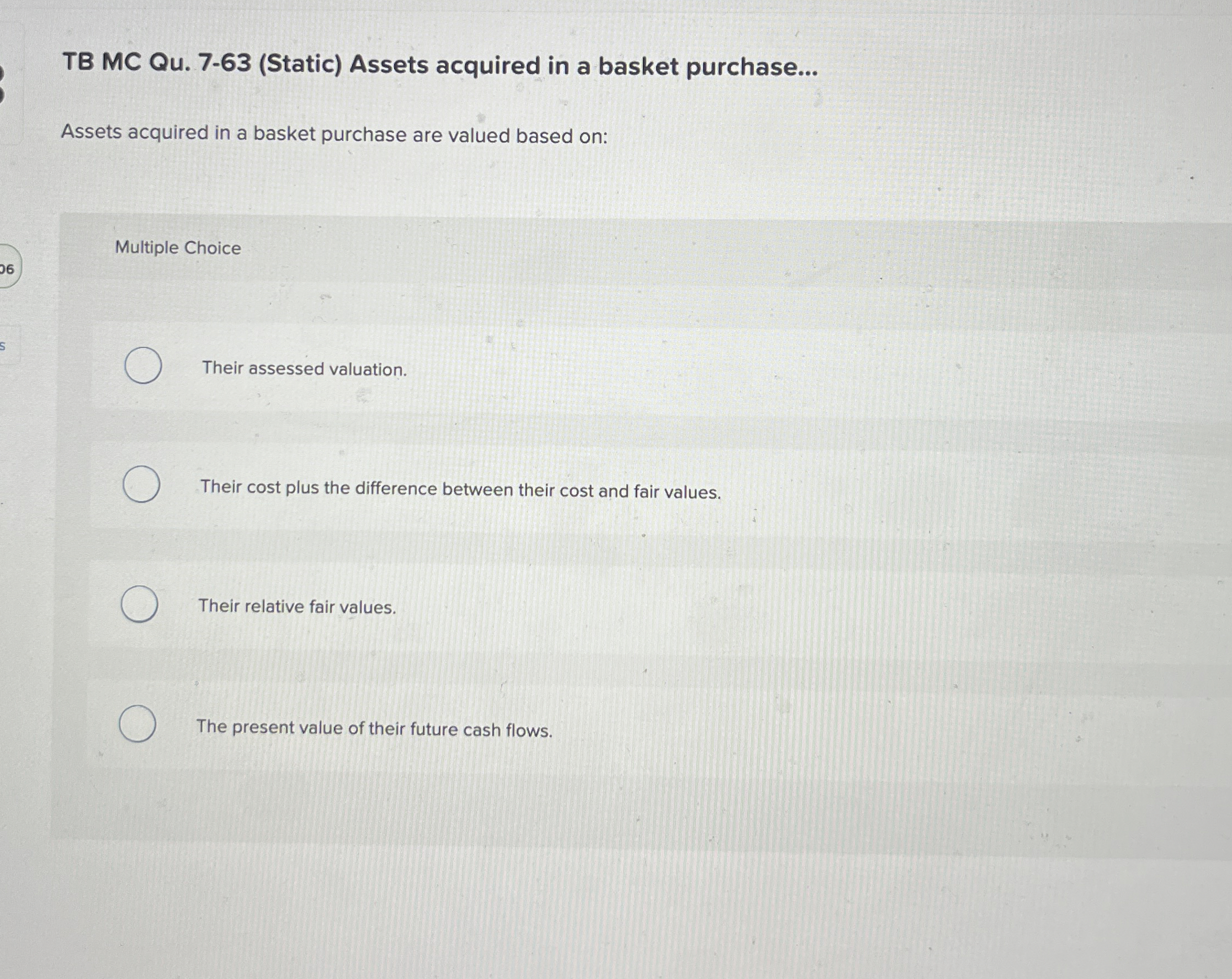Click the answer text 'Their assessed valuation'
Image resolution: width=1232 pixels, height=979 pixels.
tap(303, 370)
